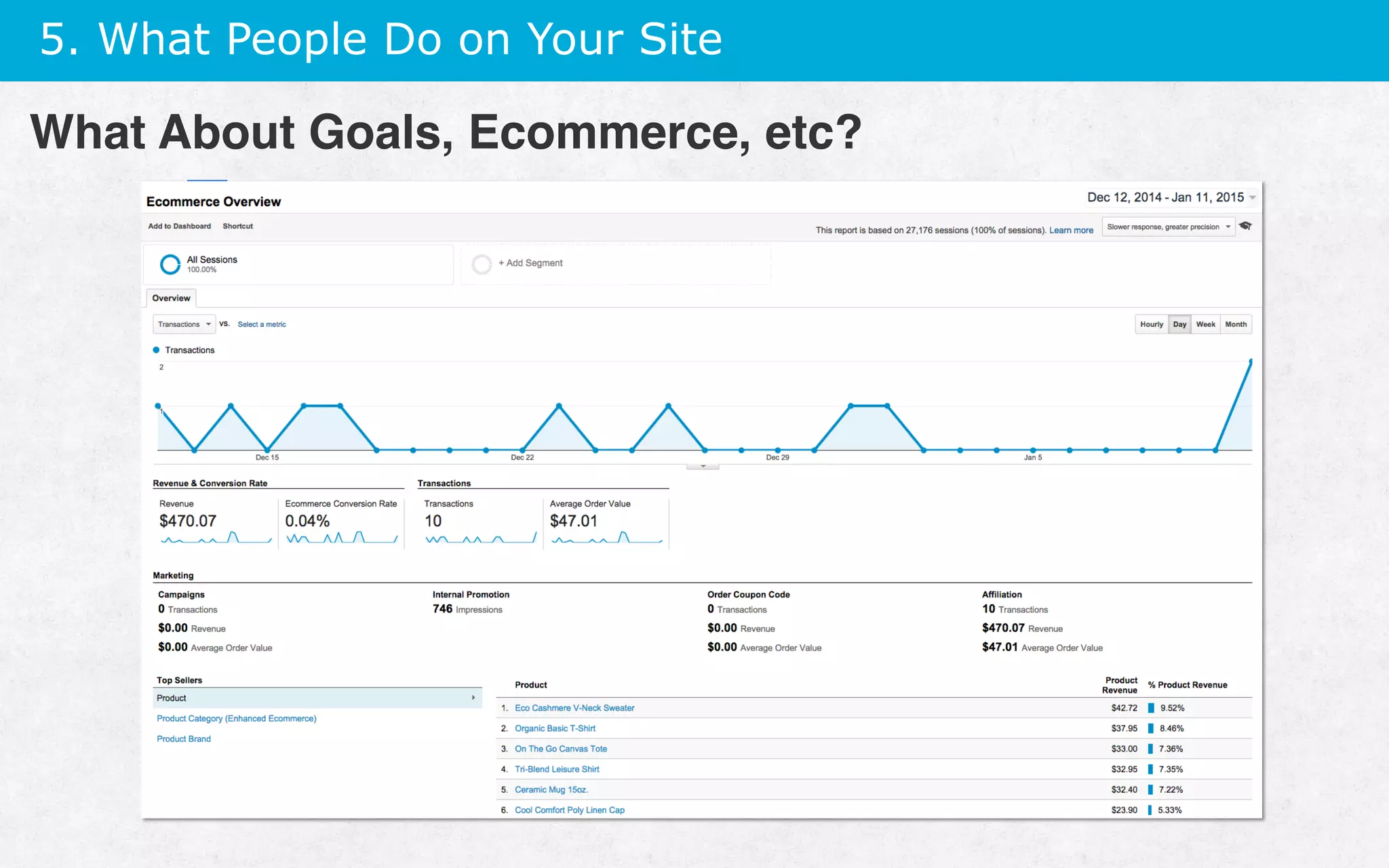The height and width of the screenshot is (868, 1389).
Task: Open the Transactions metric dropdown
Action: [184, 324]
